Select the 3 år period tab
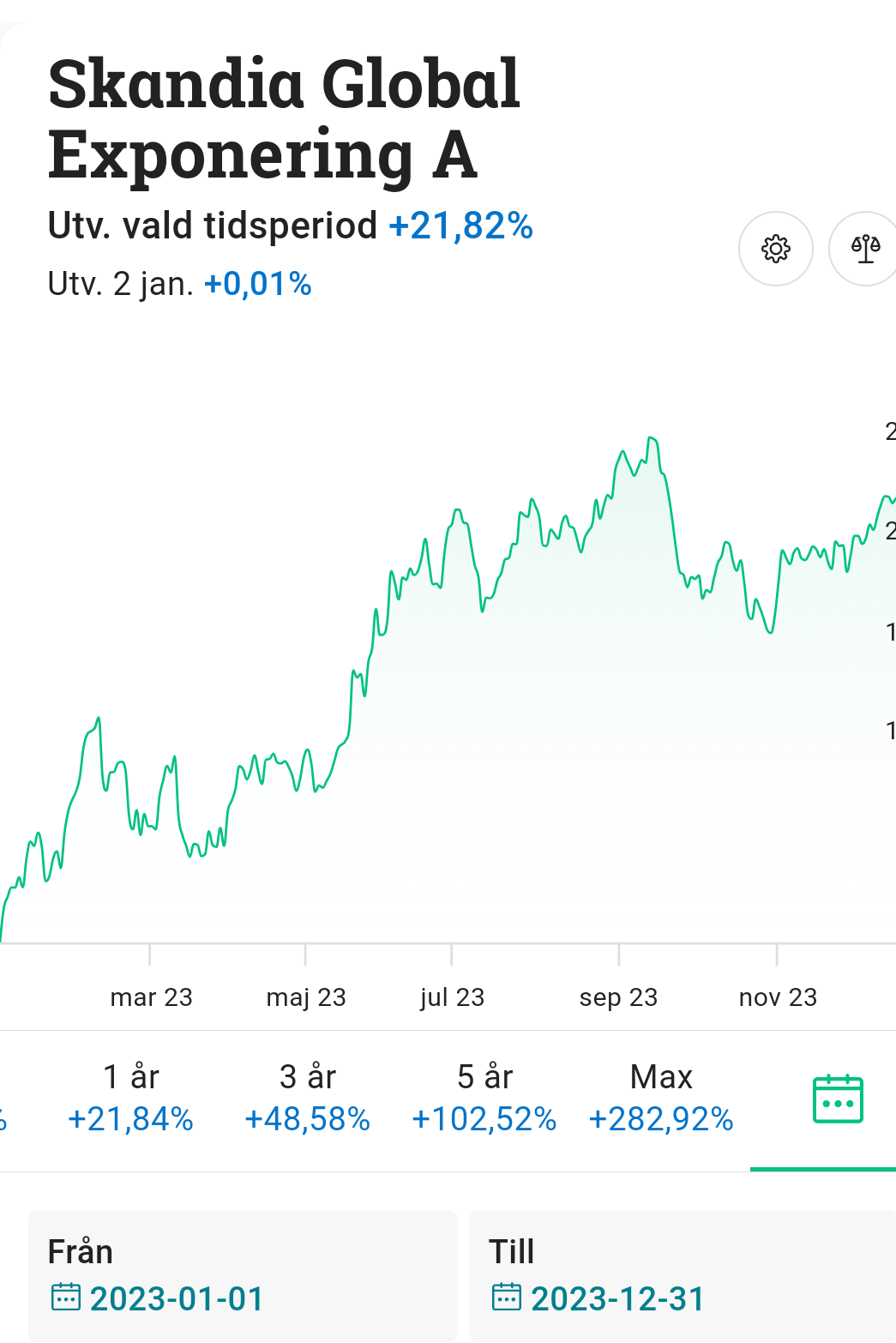896x1343 pixels. (x=308, y=1099)
